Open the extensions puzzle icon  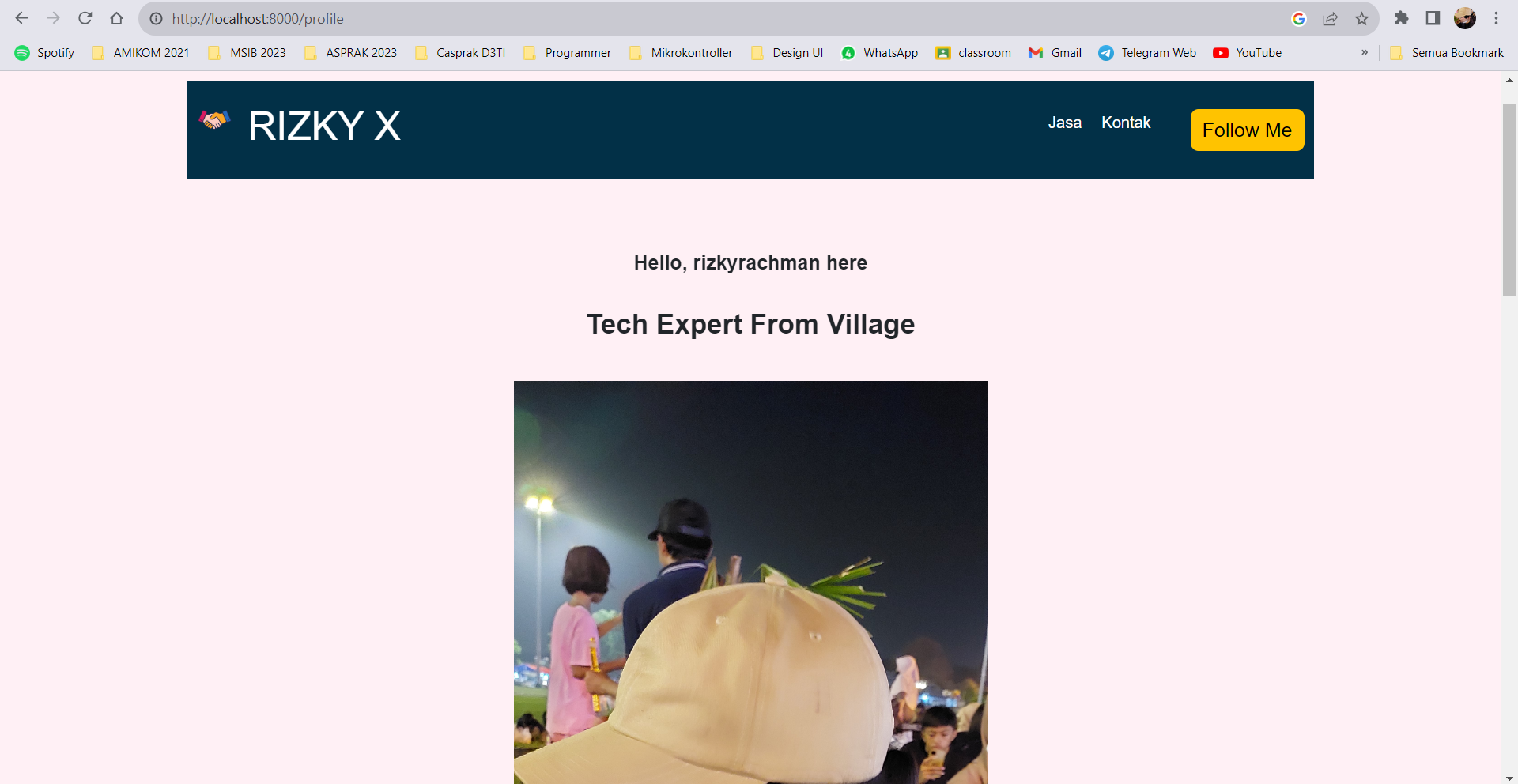pos(1401,18)
